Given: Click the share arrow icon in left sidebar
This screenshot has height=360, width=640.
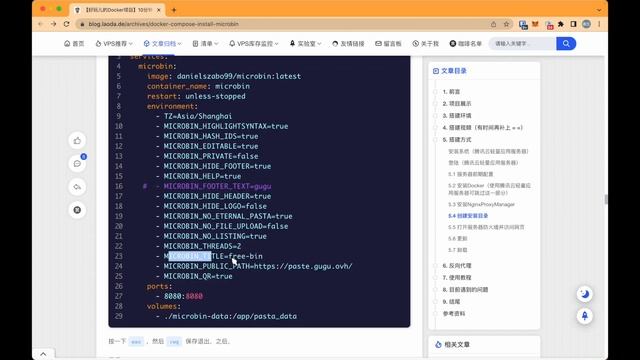Looking at the screenshot, I should tap(77, 187).
